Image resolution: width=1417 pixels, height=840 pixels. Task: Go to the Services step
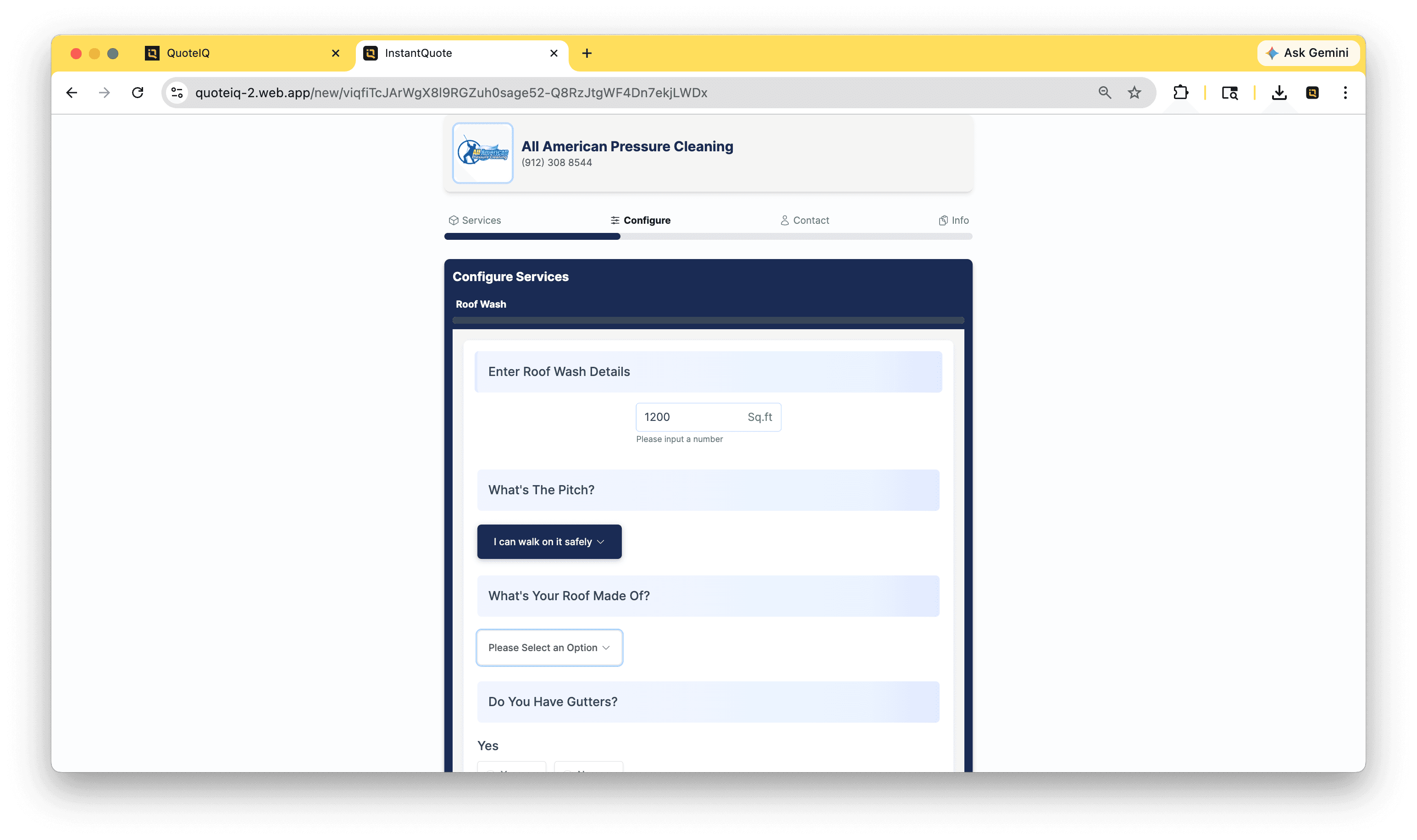pos(475,220)
